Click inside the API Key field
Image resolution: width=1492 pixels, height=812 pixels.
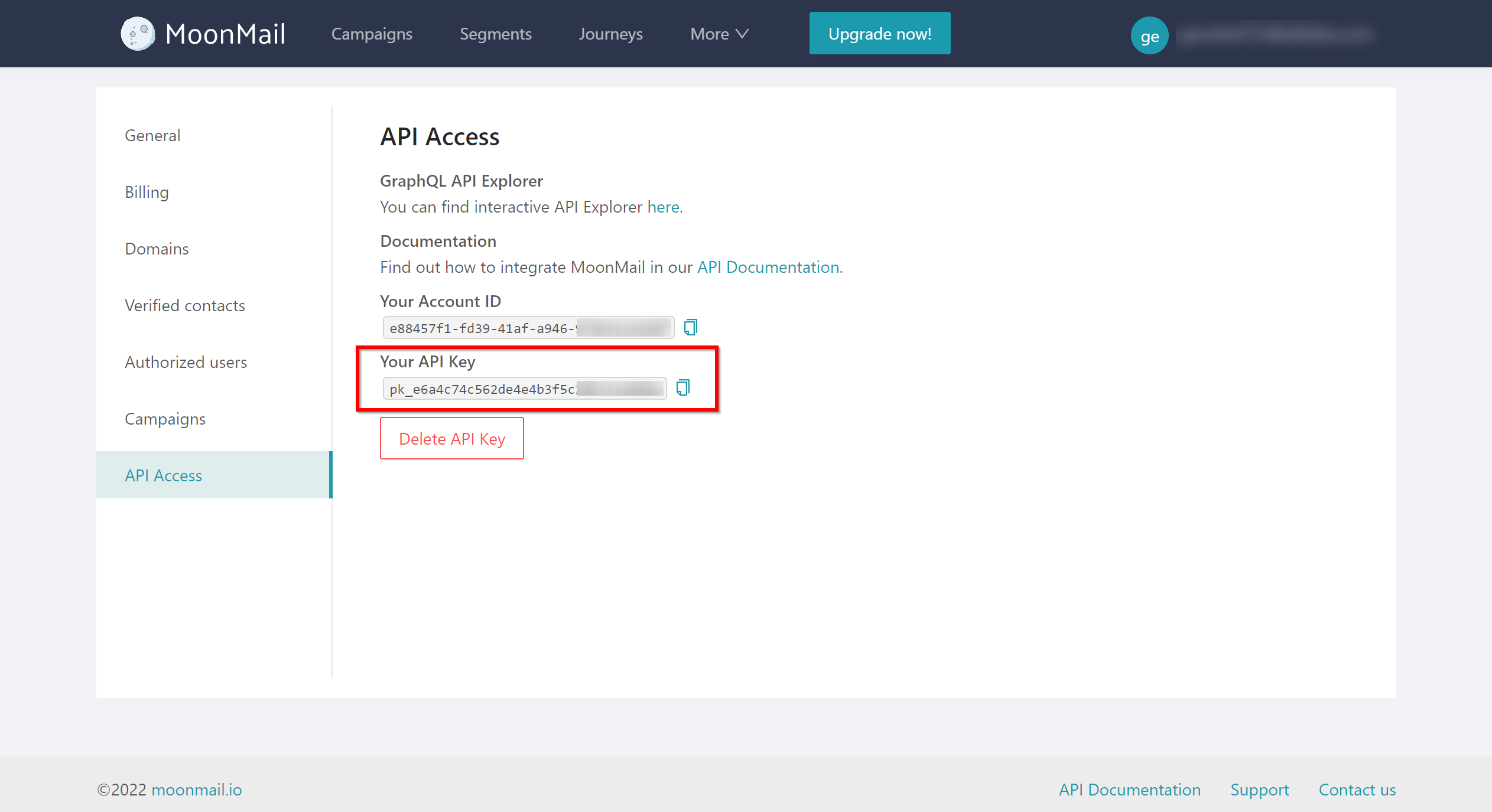(x=525, y=389)
